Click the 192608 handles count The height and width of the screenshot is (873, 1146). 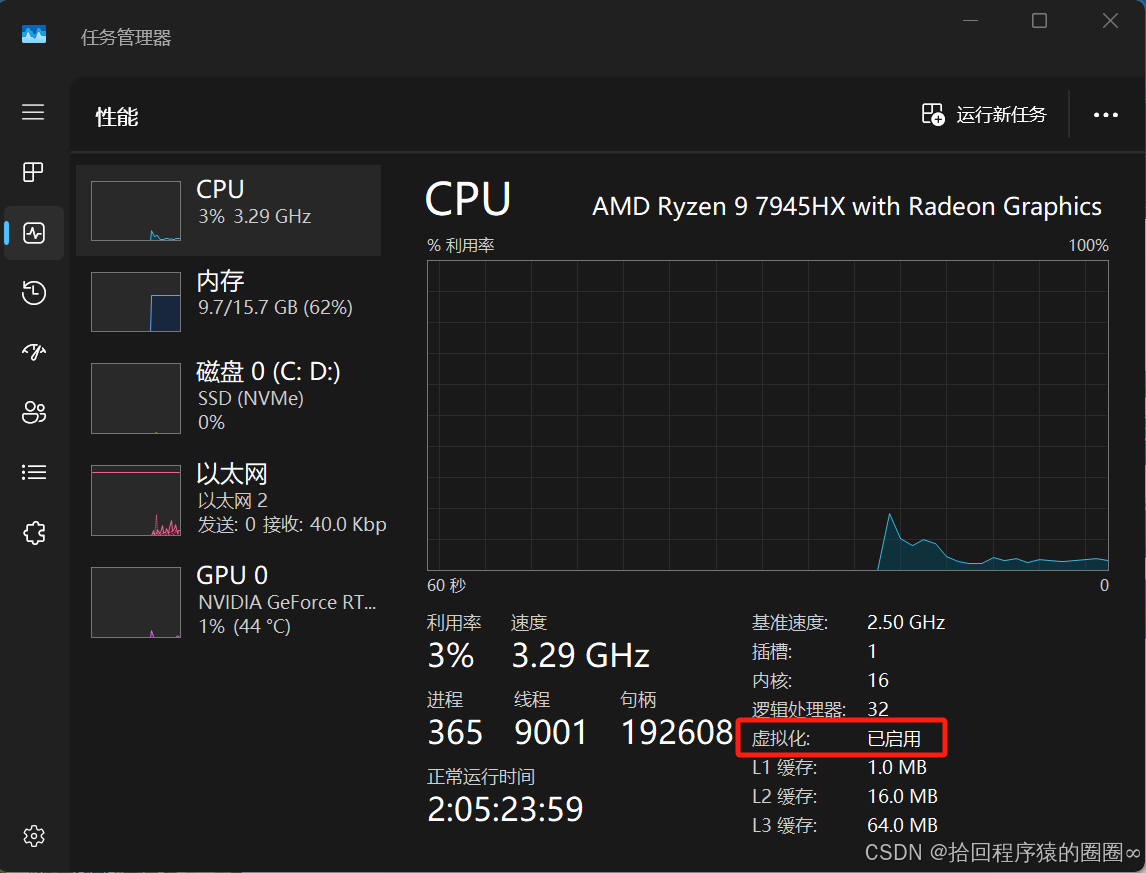[x=677, y=733]
